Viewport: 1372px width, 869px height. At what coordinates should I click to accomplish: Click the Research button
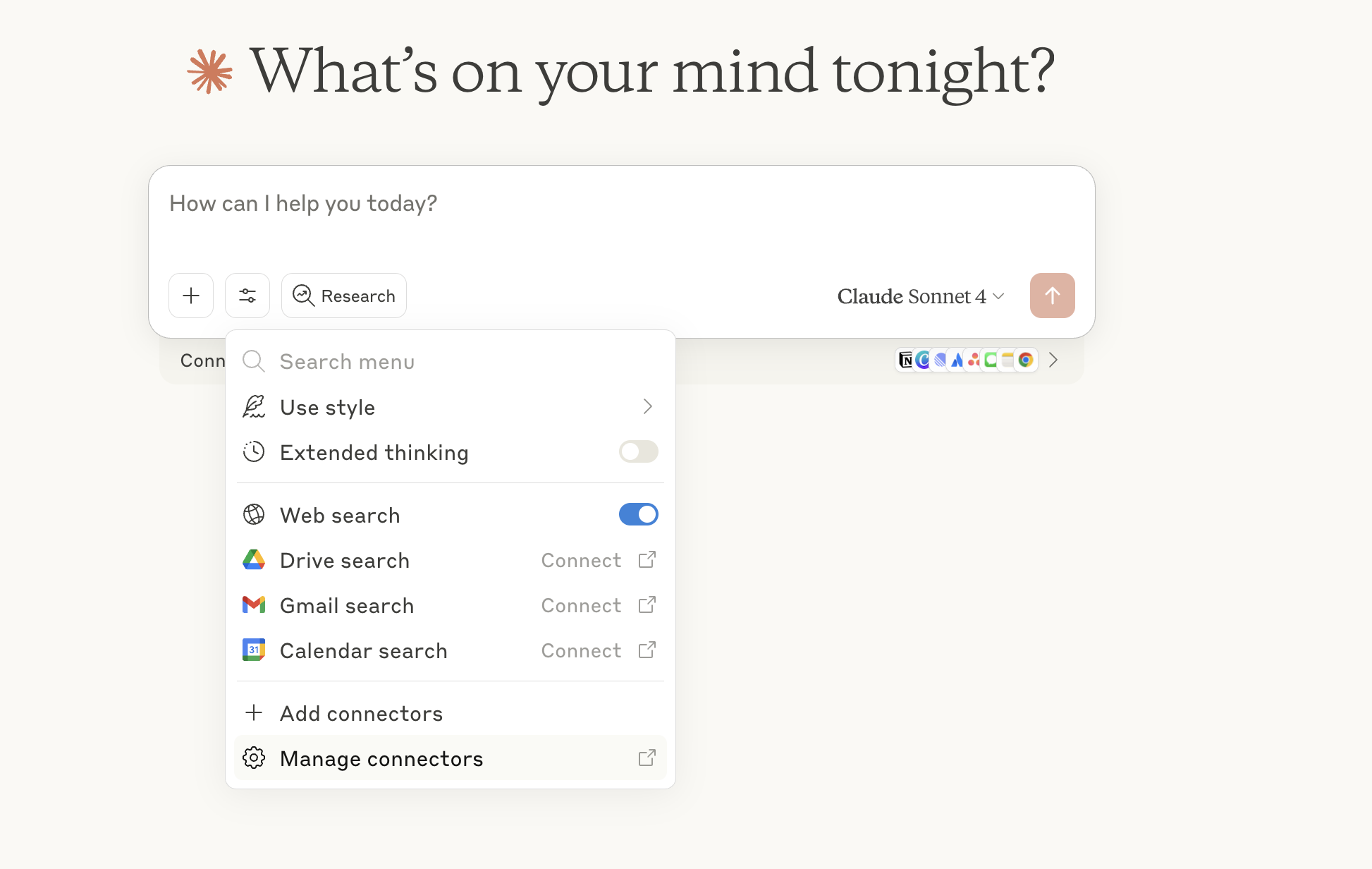coord(344,296)
